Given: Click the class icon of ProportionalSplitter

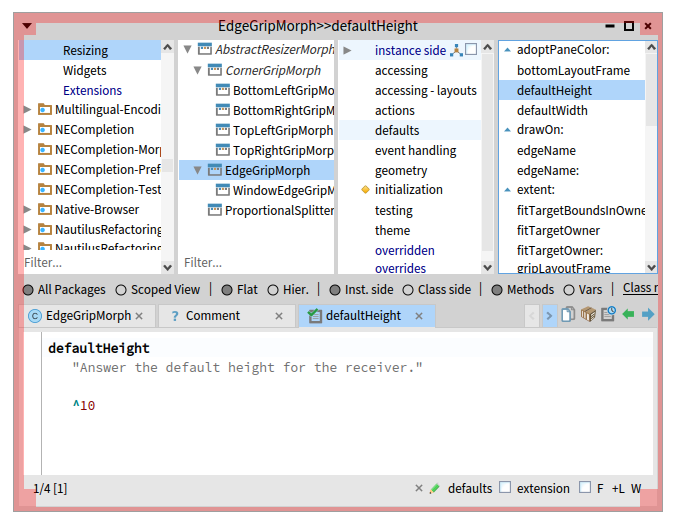Looking at the screenshot, I should click(x=214, y=210).
